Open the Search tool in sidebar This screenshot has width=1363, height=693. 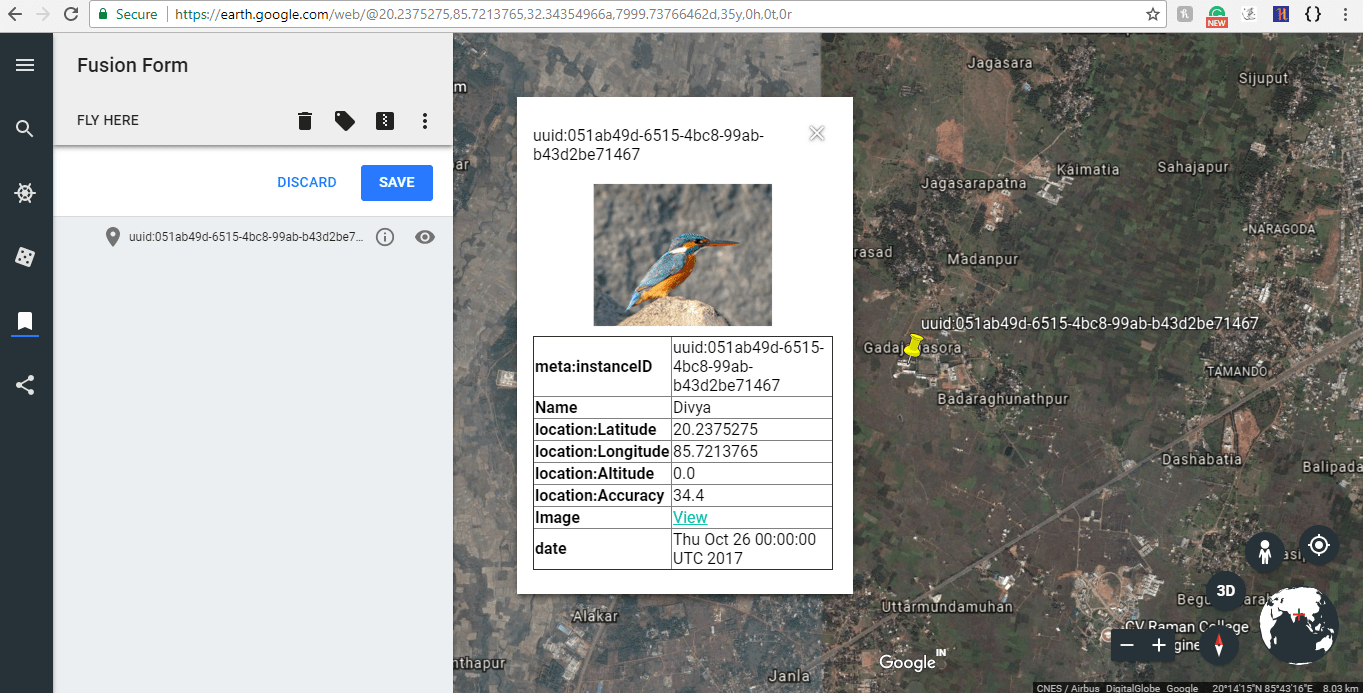click(25, 129)
